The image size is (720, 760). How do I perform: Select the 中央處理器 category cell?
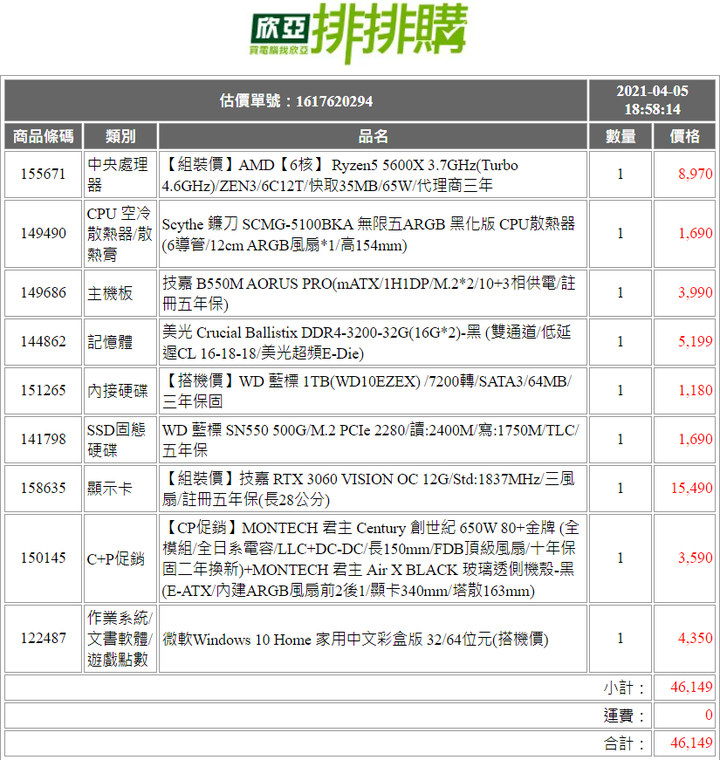(120, 174)
